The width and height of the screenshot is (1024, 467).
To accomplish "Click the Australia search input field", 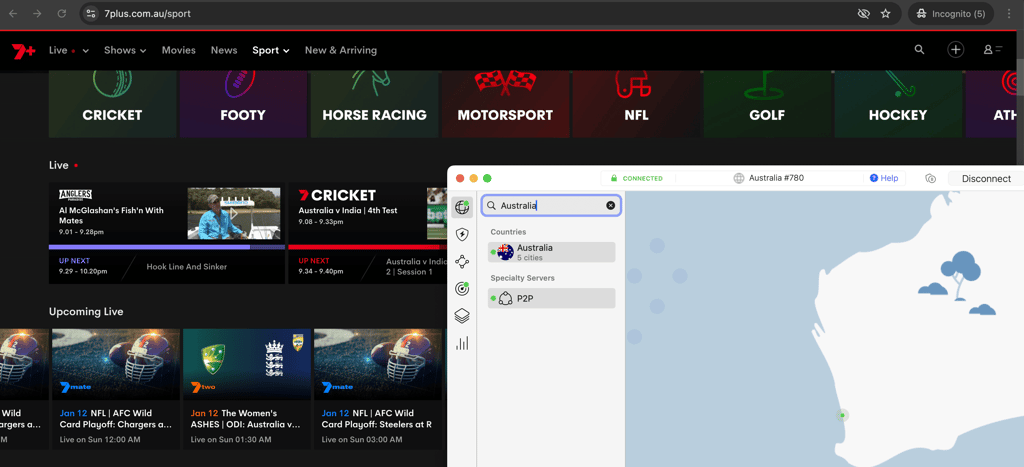I will pyautogui.click(x=551, y=206).
